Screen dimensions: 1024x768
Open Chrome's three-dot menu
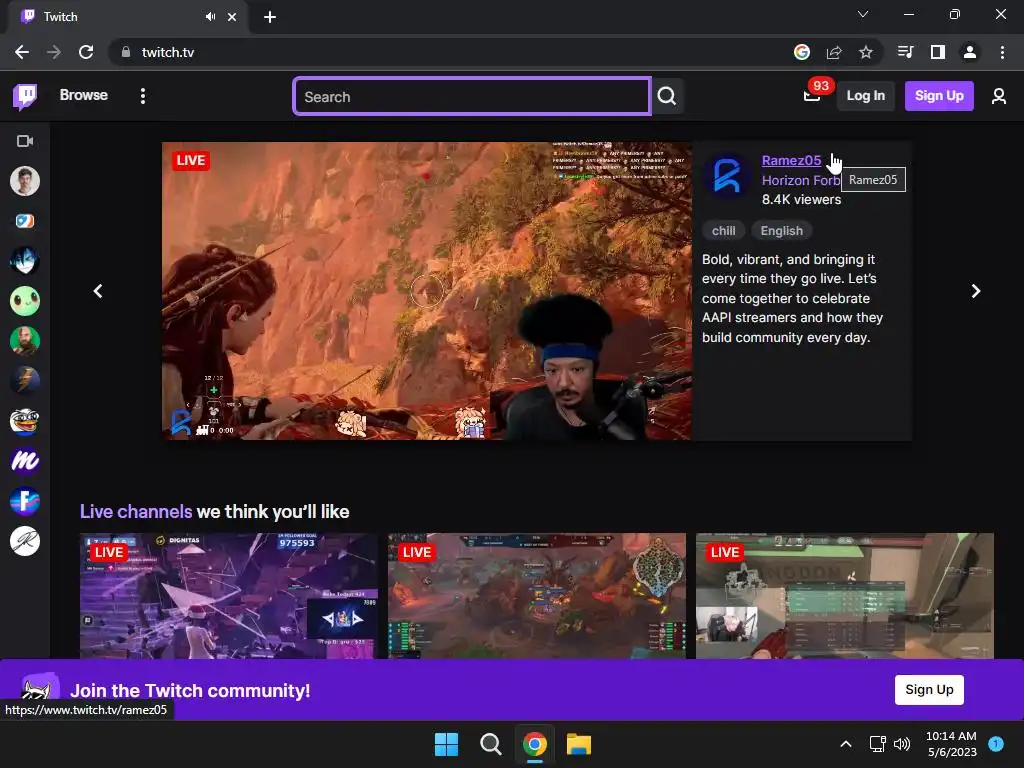point(1002,52)
